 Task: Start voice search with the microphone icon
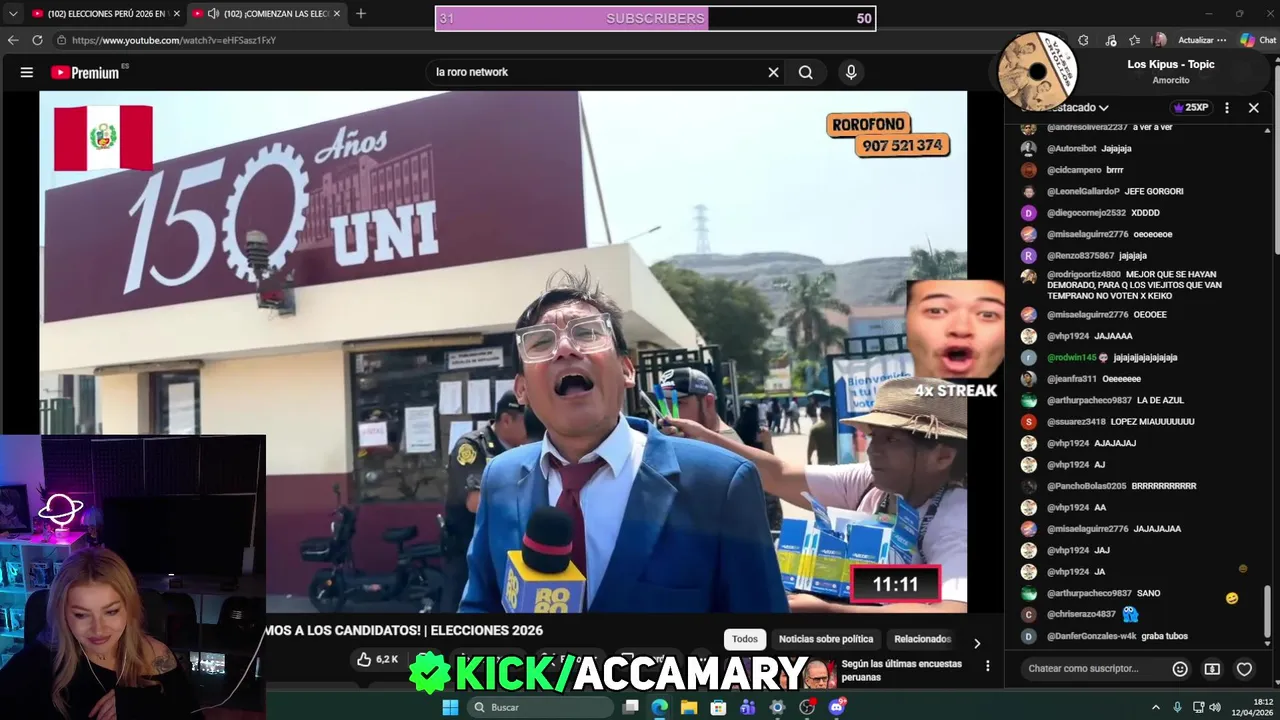point(851,72)
